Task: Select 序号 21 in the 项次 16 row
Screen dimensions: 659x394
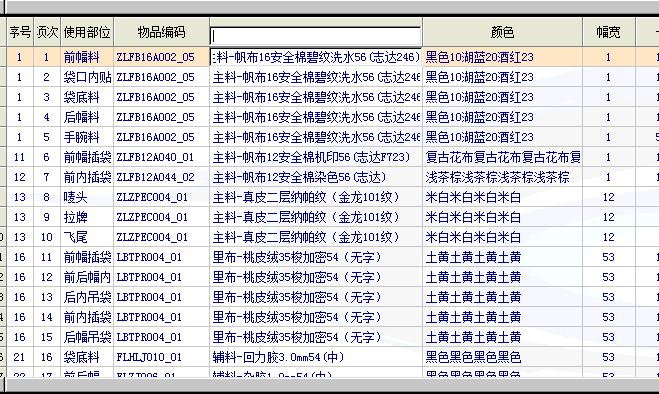Action: pyautogui.click(x=20, y=357)
